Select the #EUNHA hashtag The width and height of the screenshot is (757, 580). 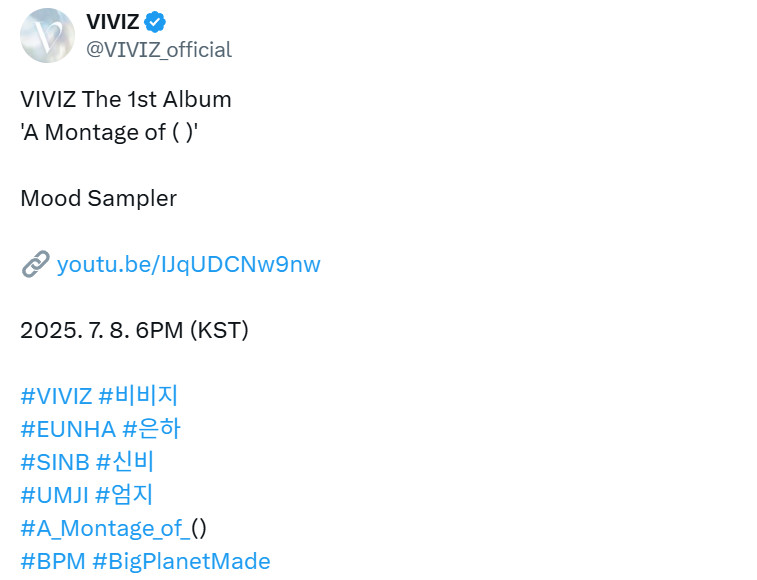(x=68, y=429)
